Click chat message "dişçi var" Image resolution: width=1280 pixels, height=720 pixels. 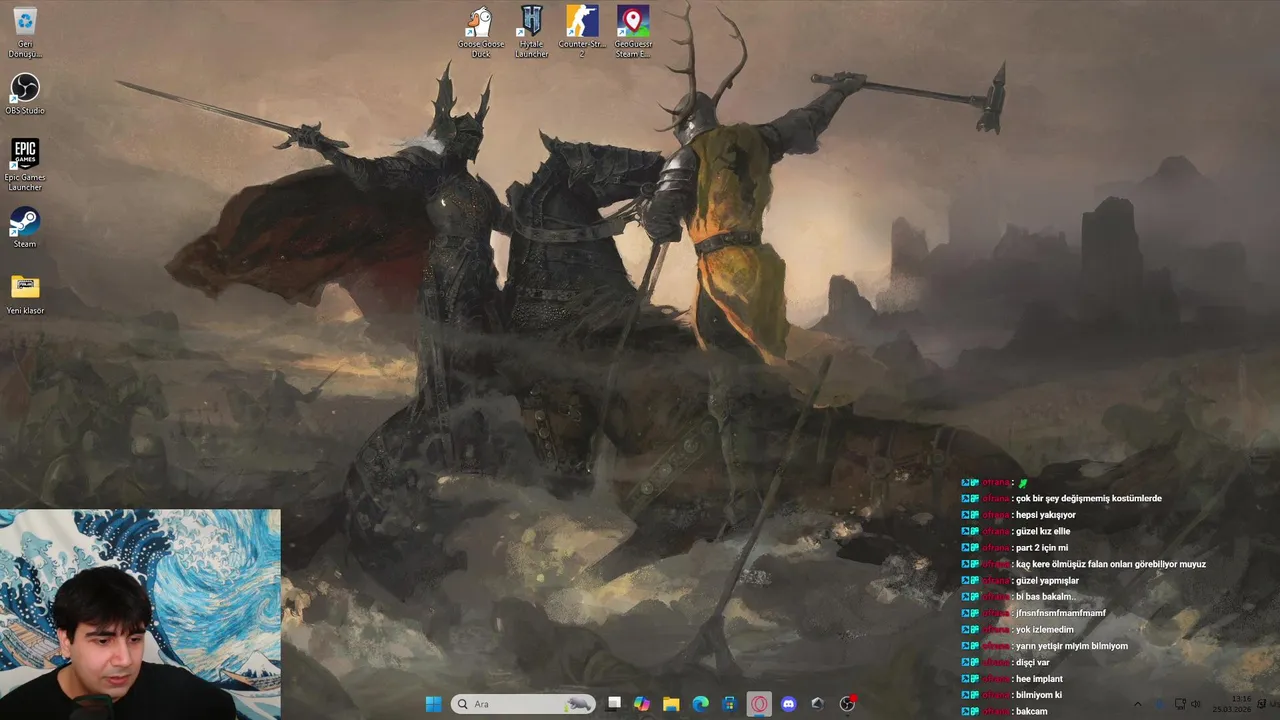pyautogui.click(x=1032, y=663)
